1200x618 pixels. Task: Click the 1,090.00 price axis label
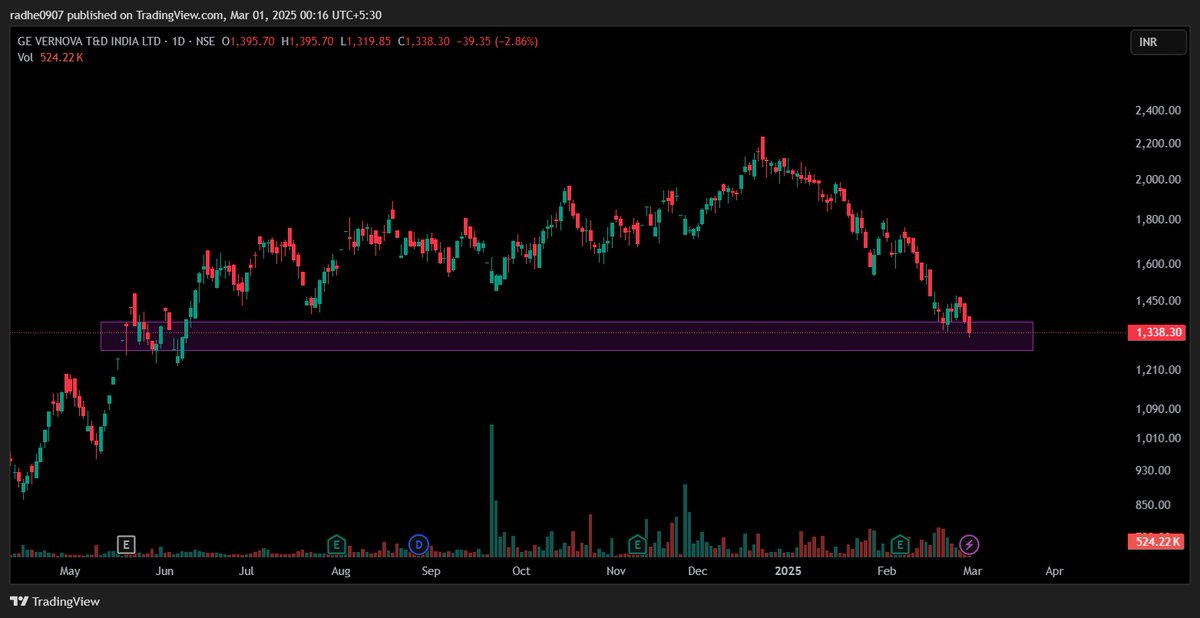coord(1158,409)
